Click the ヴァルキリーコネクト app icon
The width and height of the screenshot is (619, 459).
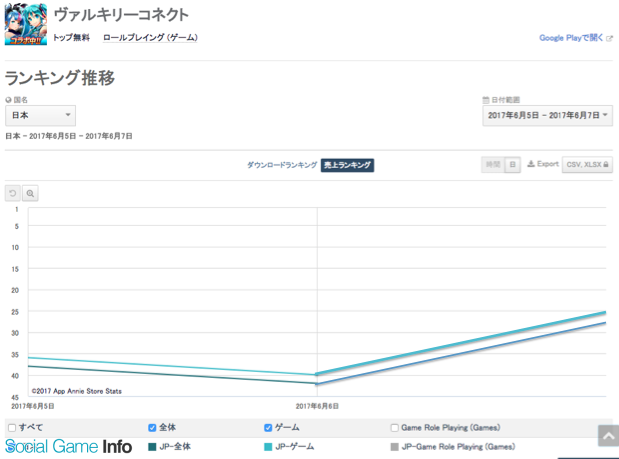pyautogui.click(x=26, y=24)
